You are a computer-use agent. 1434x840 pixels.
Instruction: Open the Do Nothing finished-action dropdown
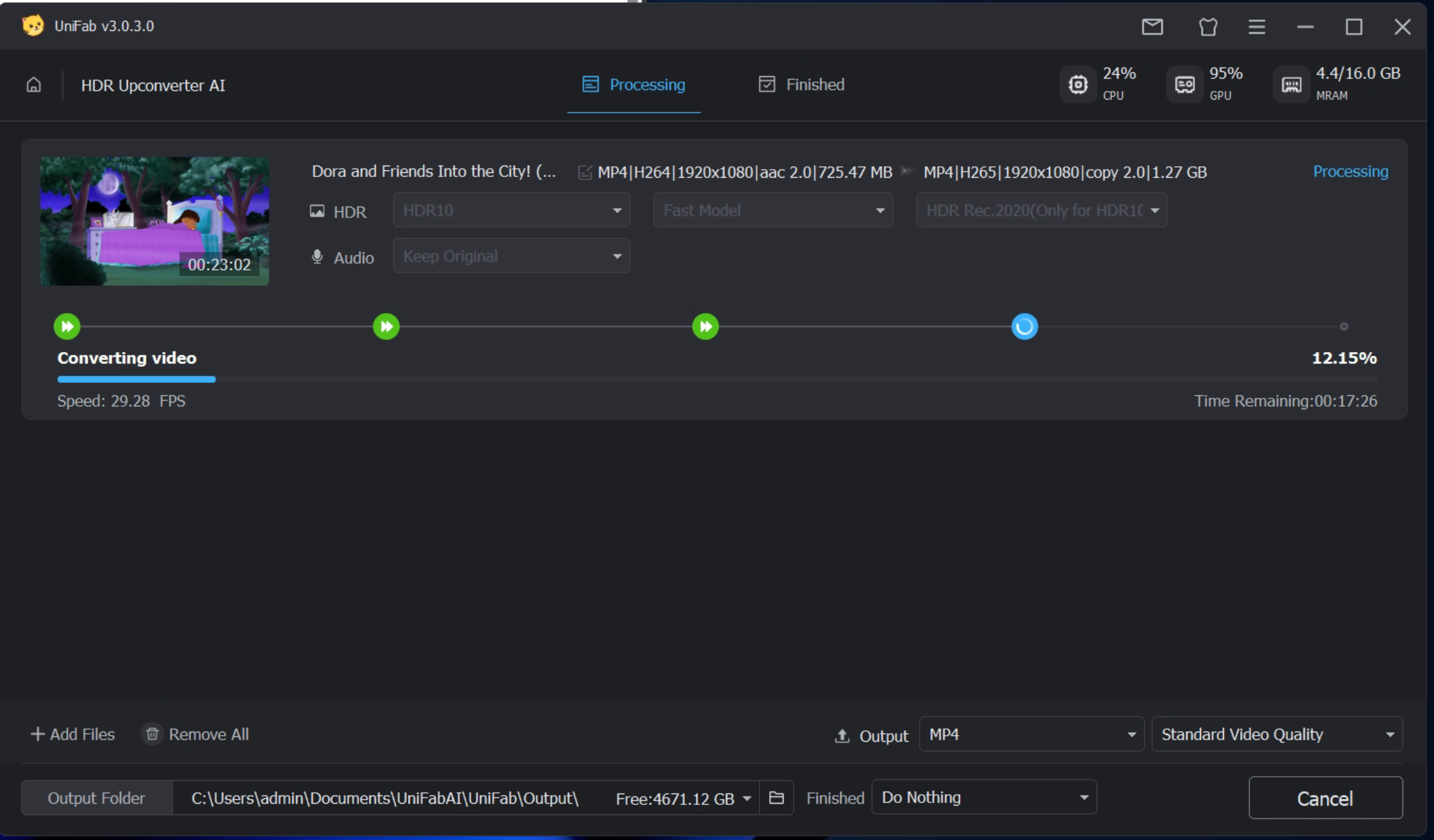pos(984,798)
